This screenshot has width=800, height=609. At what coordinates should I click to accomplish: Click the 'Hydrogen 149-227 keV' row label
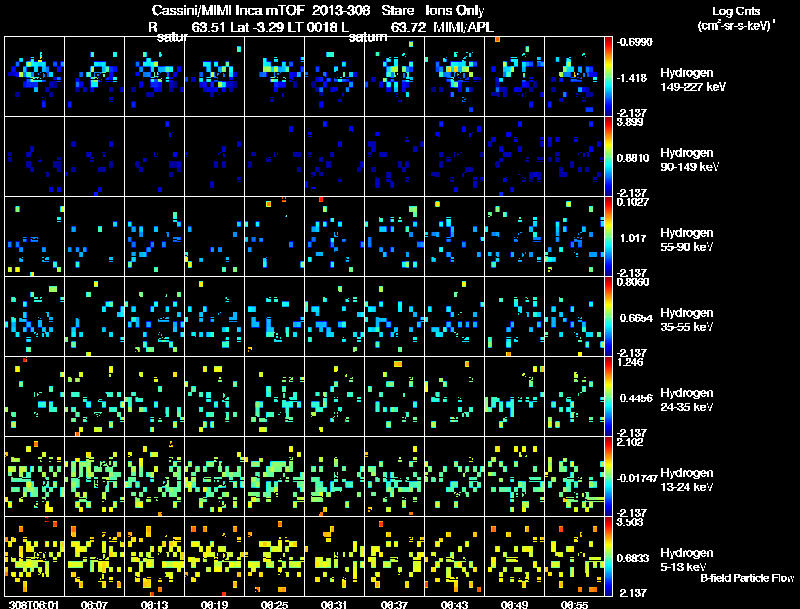coord(692,80)
